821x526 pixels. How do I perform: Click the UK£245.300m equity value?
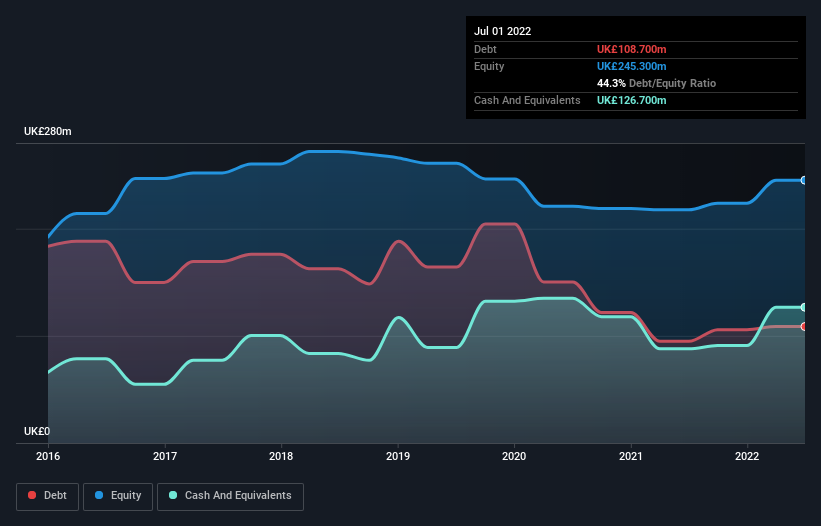click(631, 66)
